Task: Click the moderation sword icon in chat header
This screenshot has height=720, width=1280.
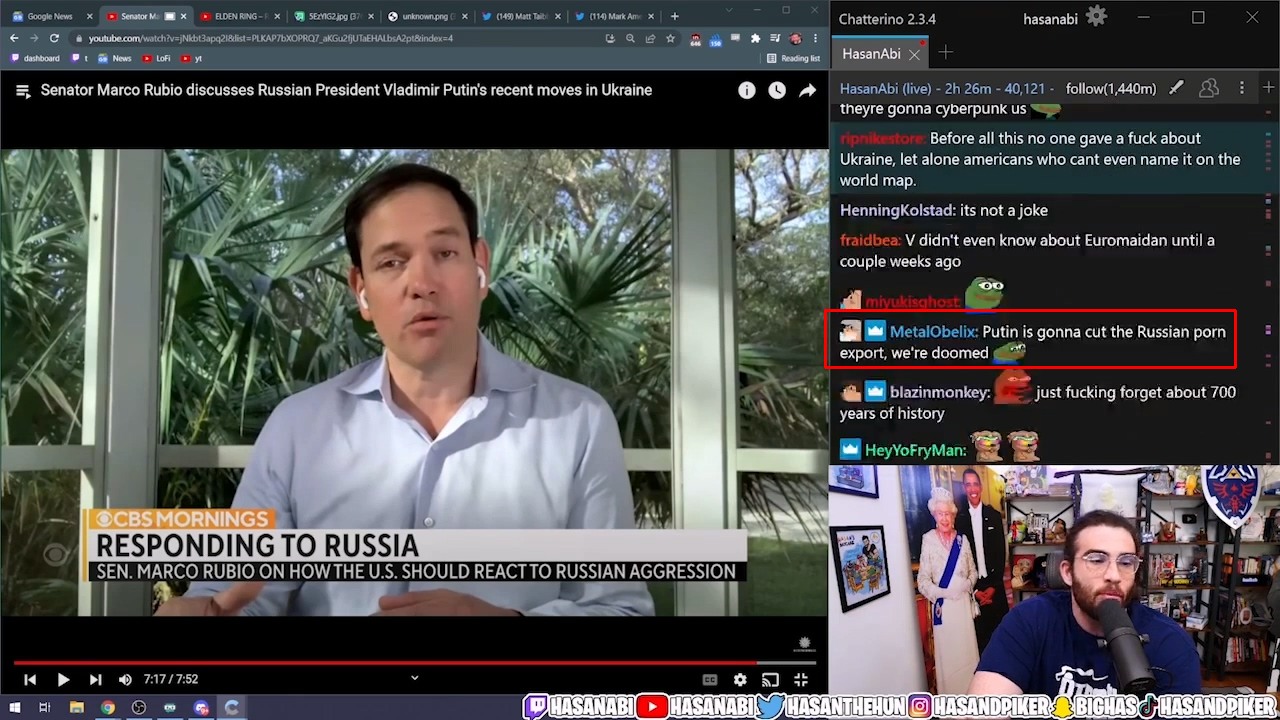Action: [x=1176, y=88]
